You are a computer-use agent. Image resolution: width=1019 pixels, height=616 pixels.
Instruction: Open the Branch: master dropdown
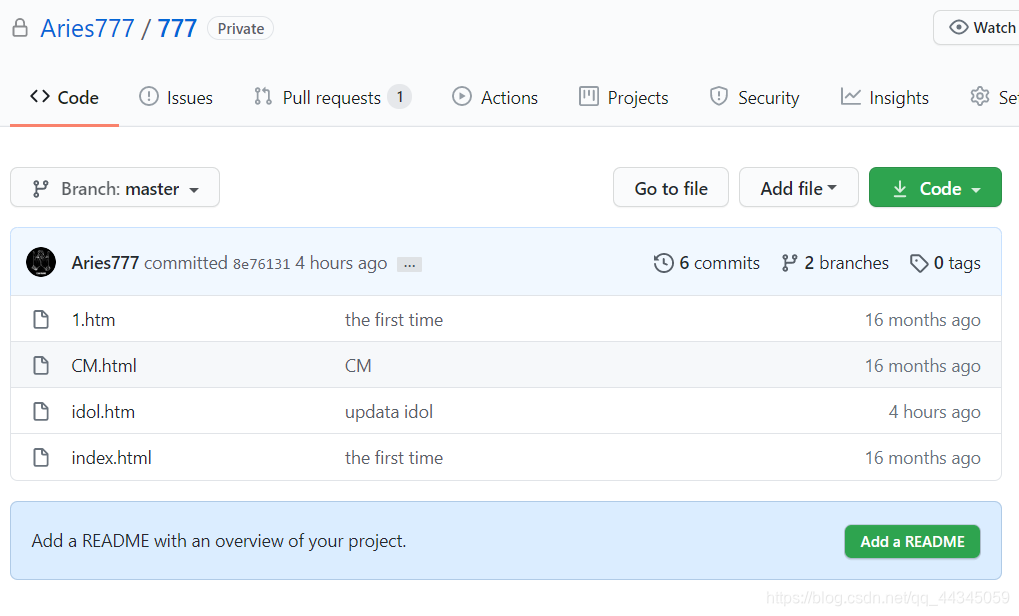(x=115, y=188)
